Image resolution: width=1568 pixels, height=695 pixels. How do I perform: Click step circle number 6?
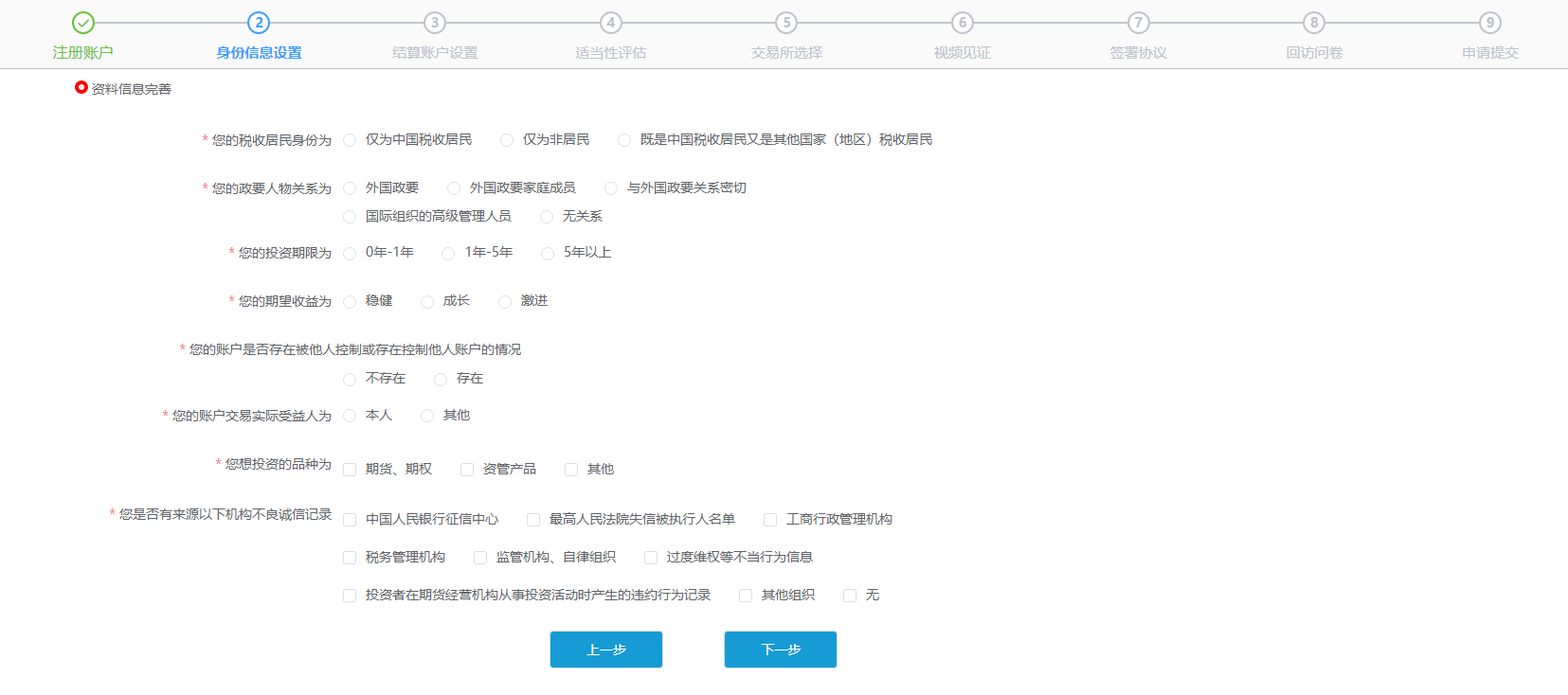coord(963,23)
